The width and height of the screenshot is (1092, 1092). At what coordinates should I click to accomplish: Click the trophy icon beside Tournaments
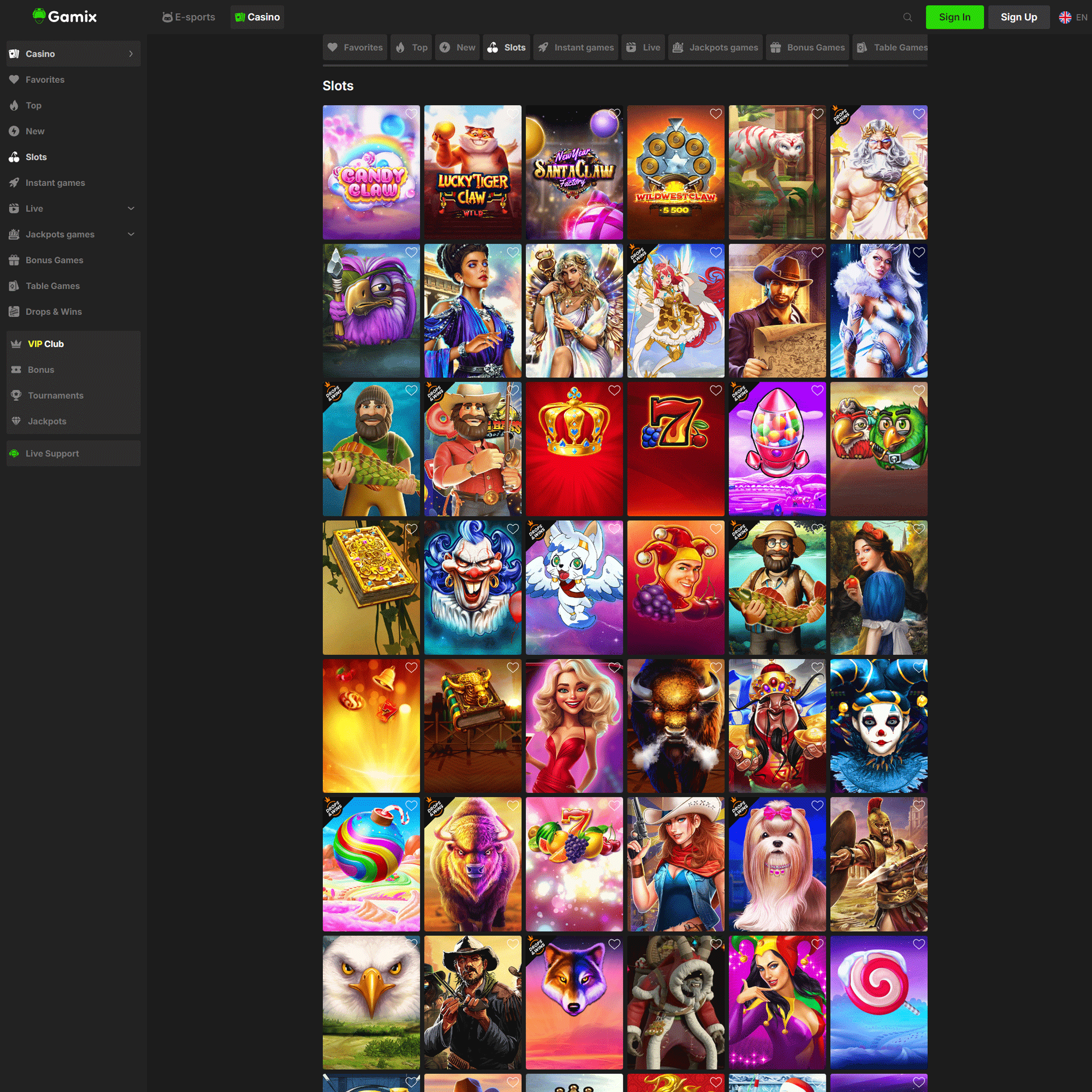point(17,395)
